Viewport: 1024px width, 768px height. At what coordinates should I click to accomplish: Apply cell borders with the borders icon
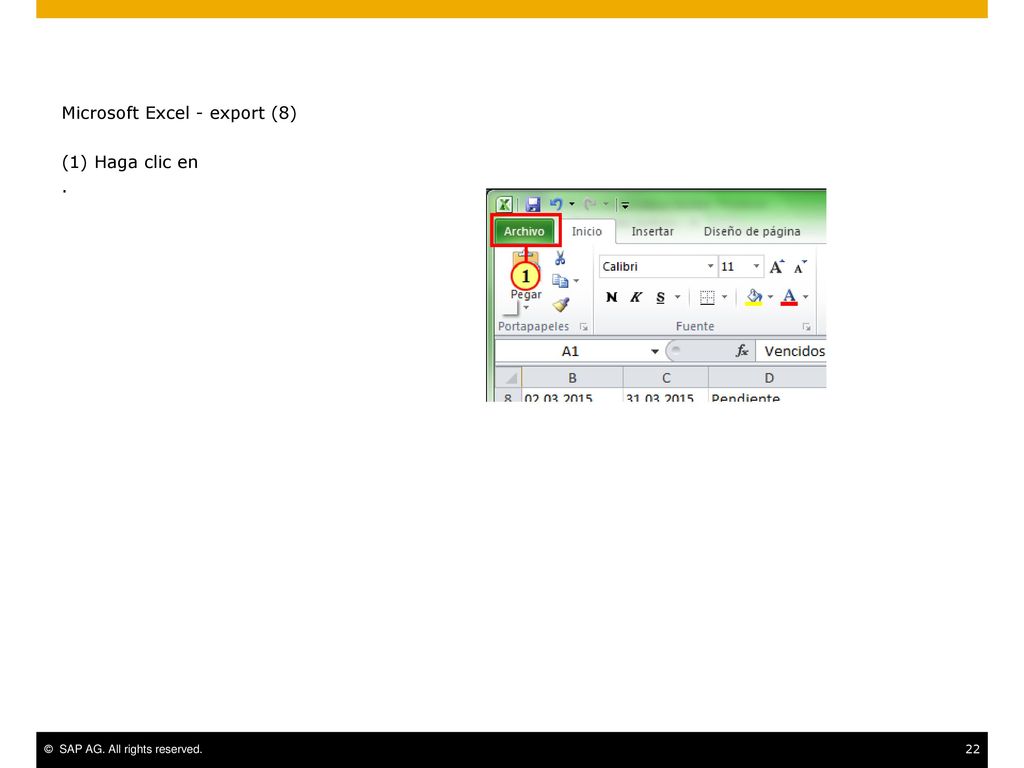click(707, 298)
